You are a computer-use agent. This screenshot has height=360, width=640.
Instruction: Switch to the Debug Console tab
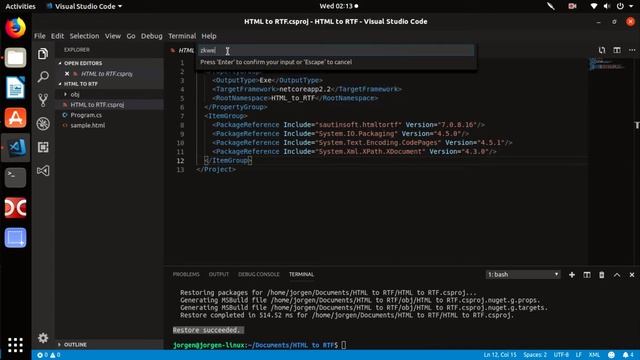point(259,274)
